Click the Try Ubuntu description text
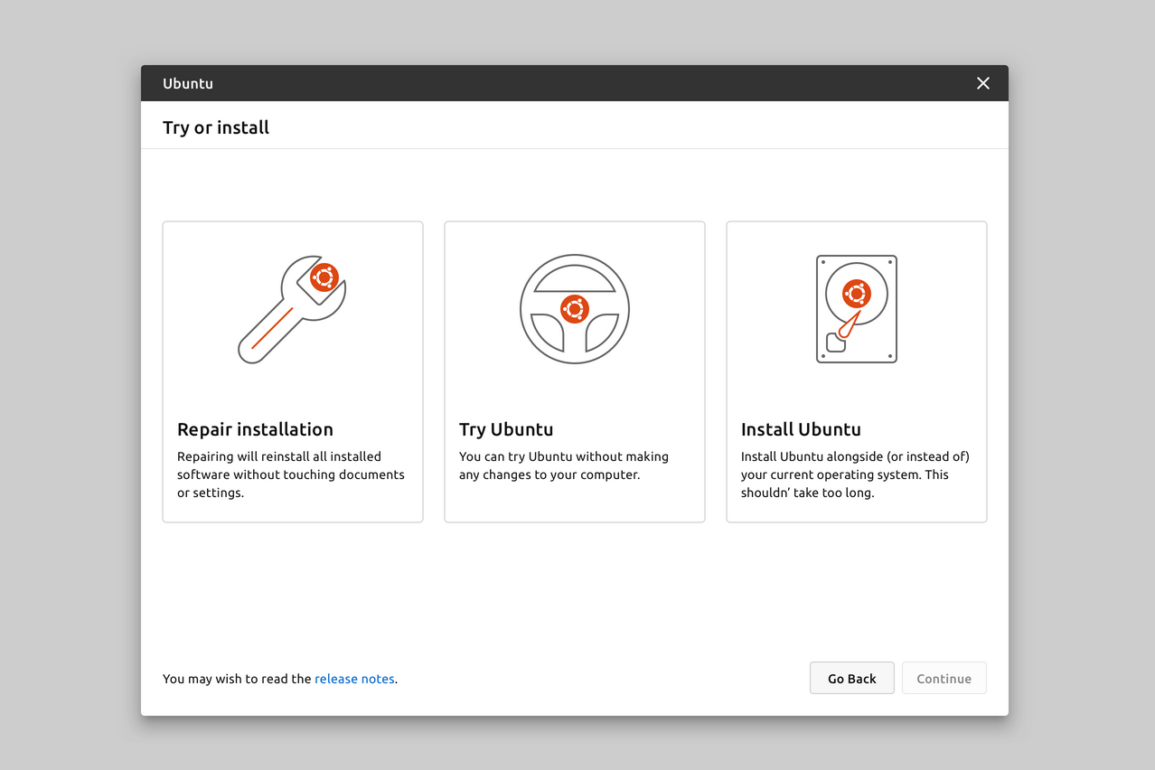This screenshot has width=1155, height=770. pos(563,465)
